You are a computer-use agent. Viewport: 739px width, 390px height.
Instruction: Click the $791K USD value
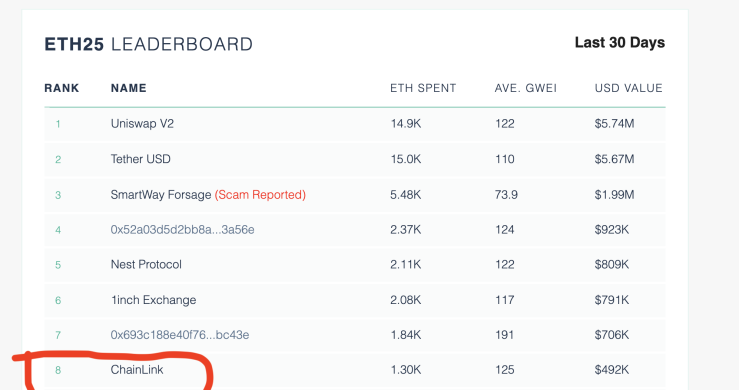(x=611, y=300)
